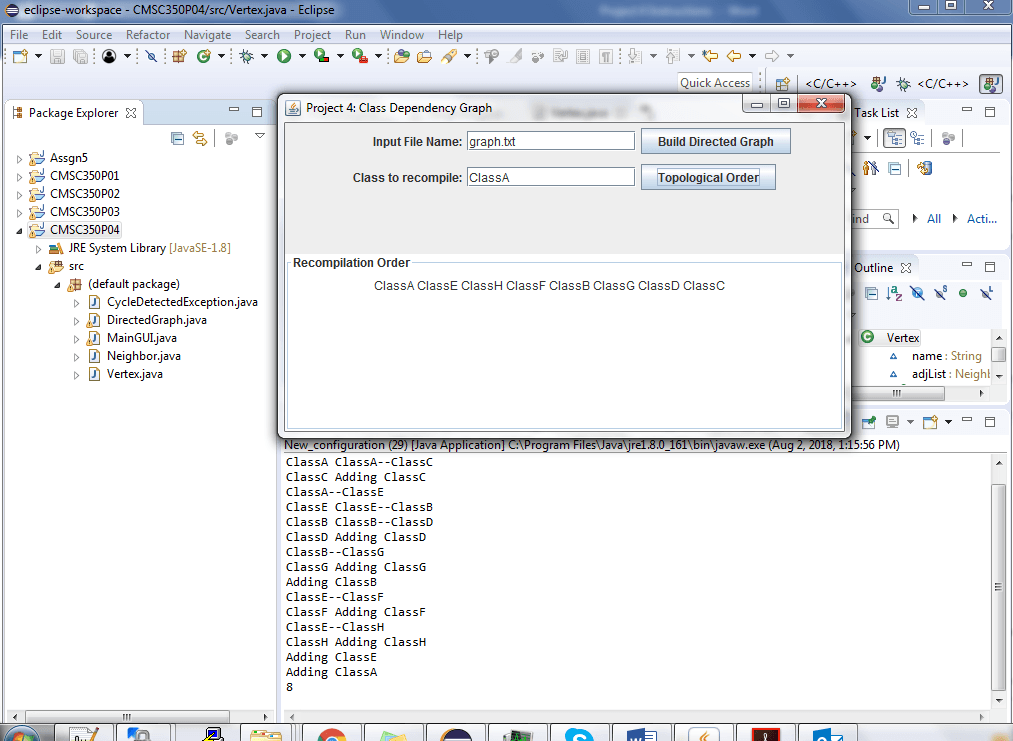Click the Run with Coverage icon
The width and height of the screenshot is (1013, 741).
(x=322, y=56)
